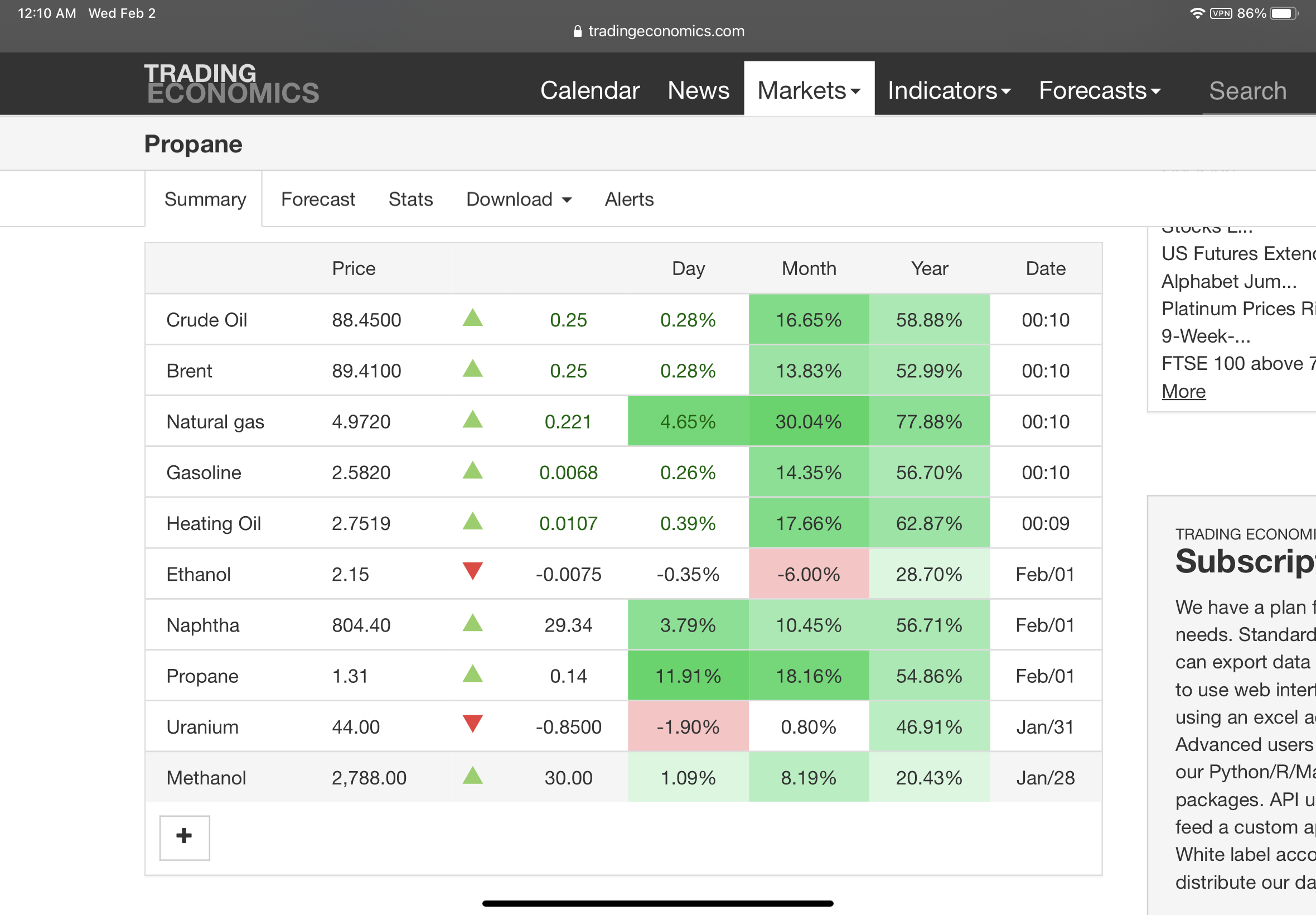Click Methanol price 2,788.00
This screenshot has width=1316, height=915.
369,777
